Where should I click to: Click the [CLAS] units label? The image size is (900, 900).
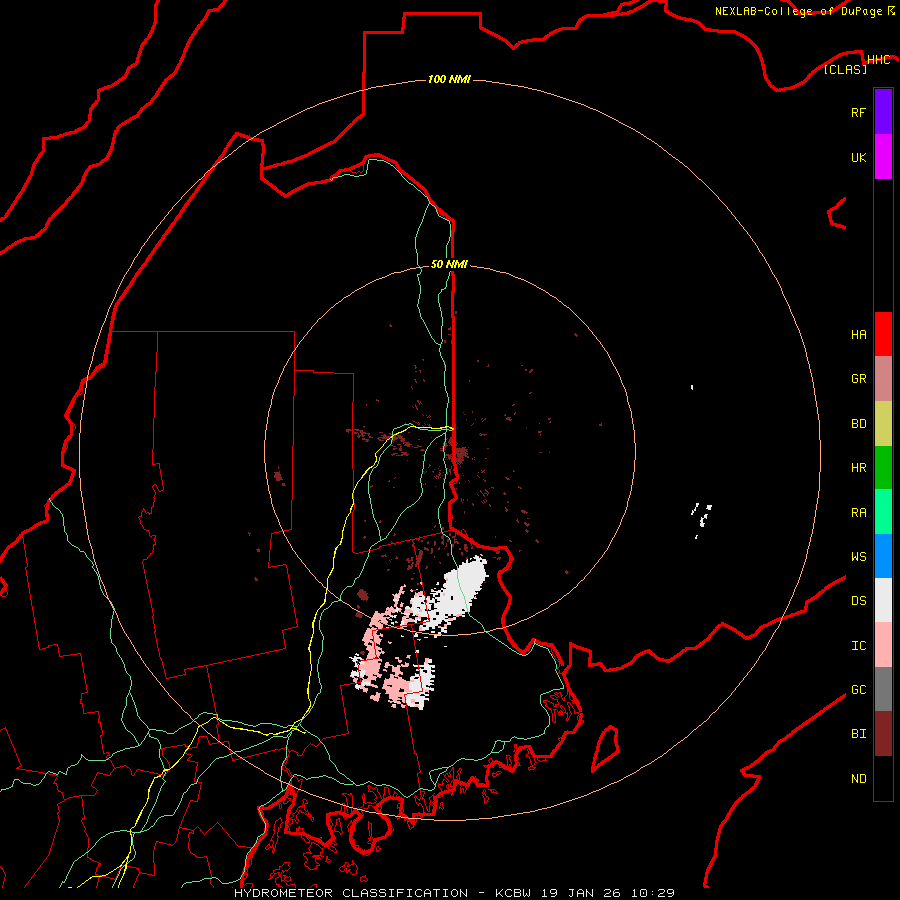(845, 69)
